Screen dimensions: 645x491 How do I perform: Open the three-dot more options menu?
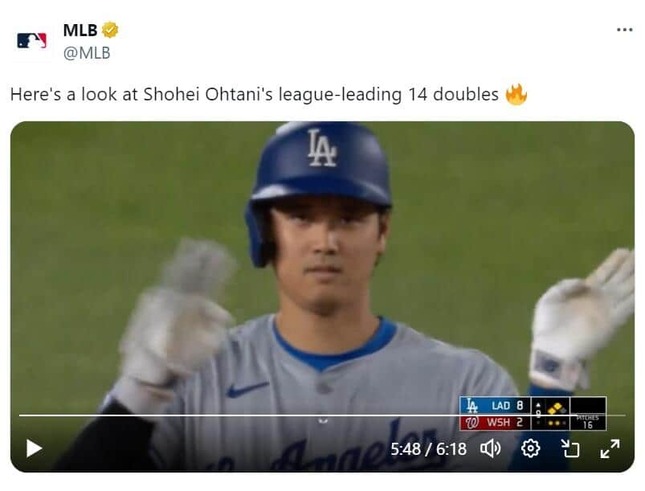pos(624,30)
